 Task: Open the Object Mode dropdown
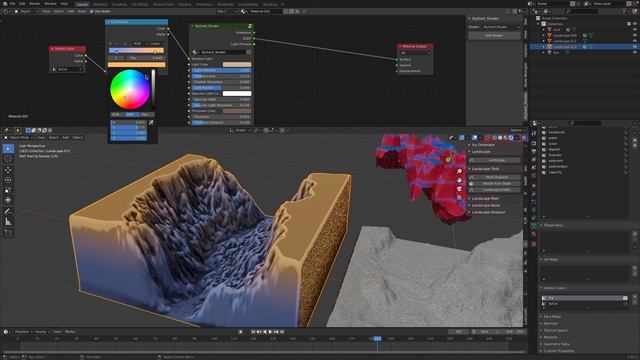pos(19,138)
